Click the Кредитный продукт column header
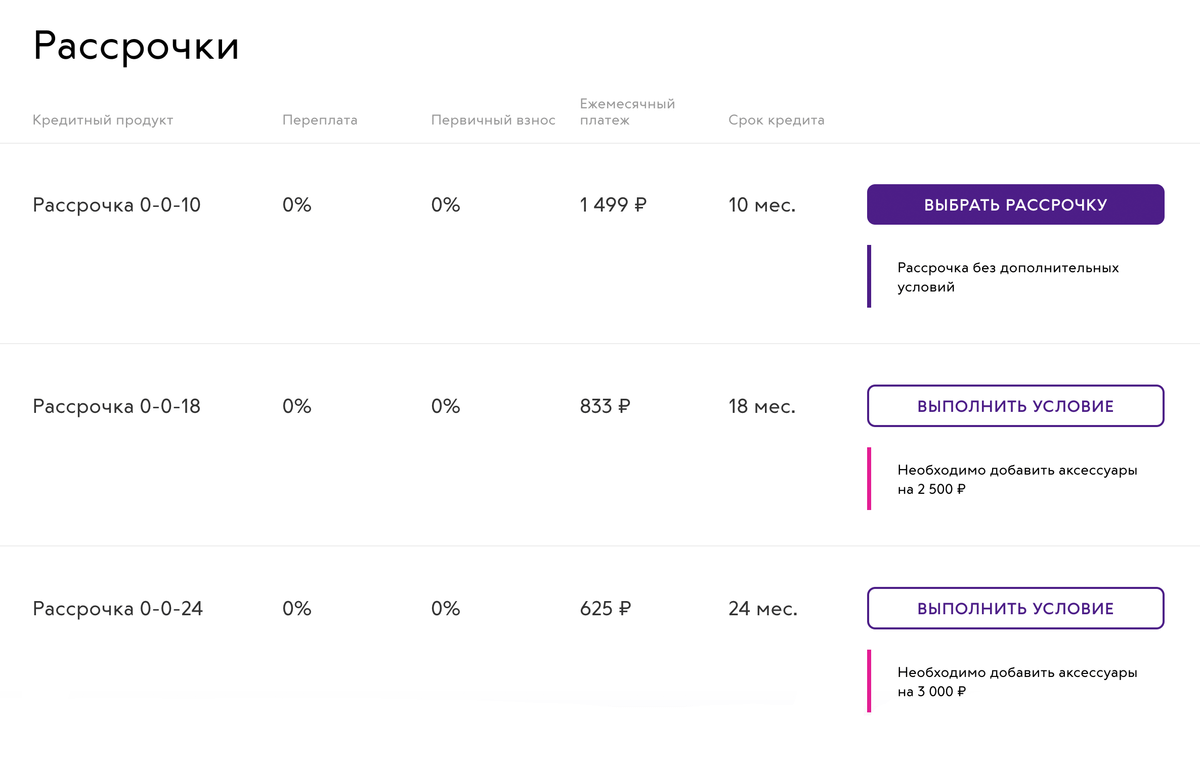 [x=103, y=120]
